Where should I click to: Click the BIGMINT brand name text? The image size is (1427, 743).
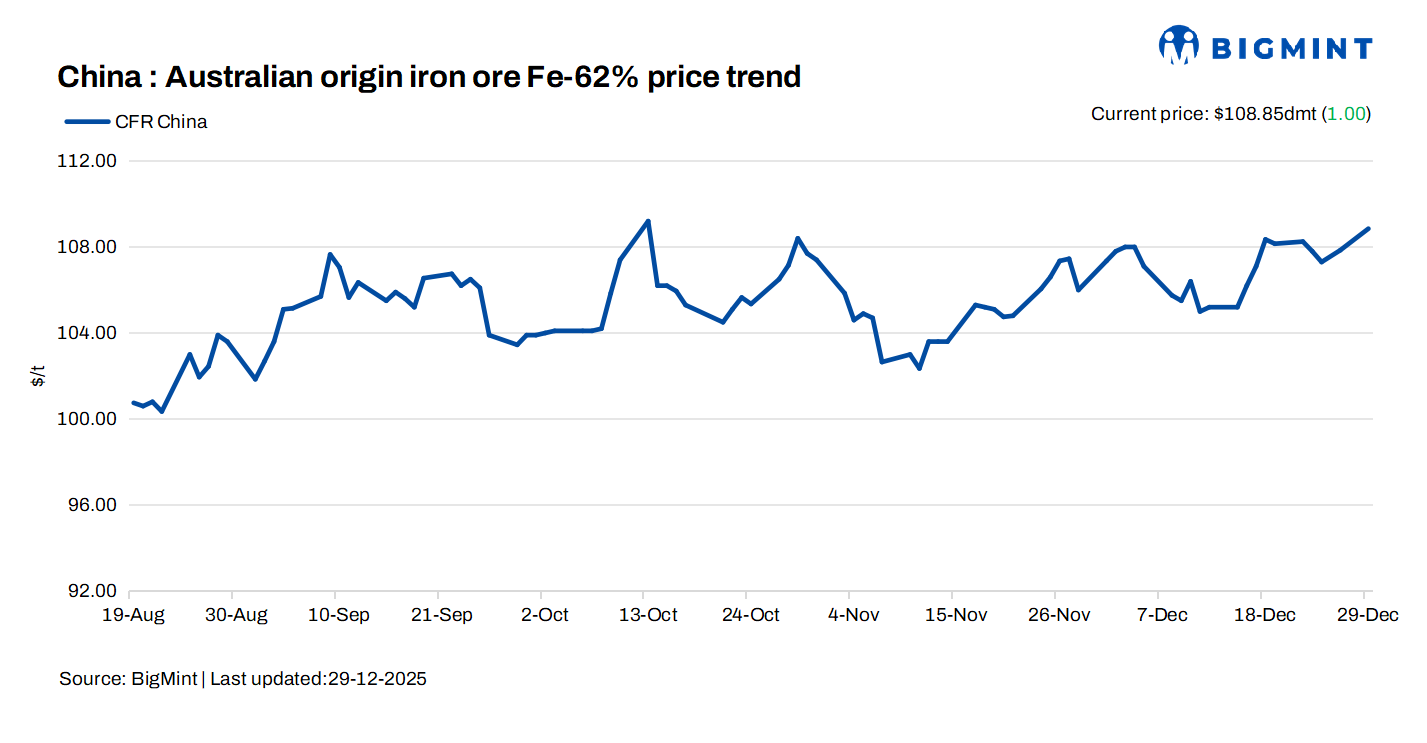click(x=1291, y=48)
